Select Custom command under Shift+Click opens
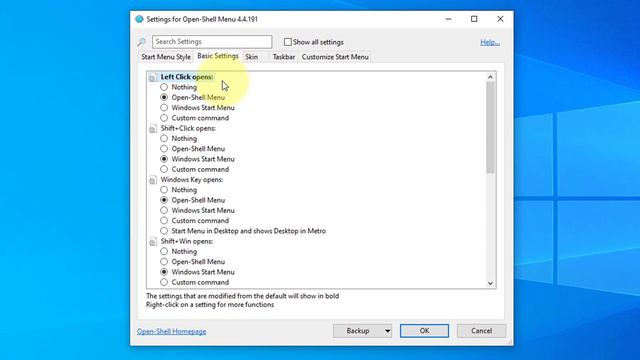Image resolution: width=640 pixels, height=360 pixels. tap(164, 169)
